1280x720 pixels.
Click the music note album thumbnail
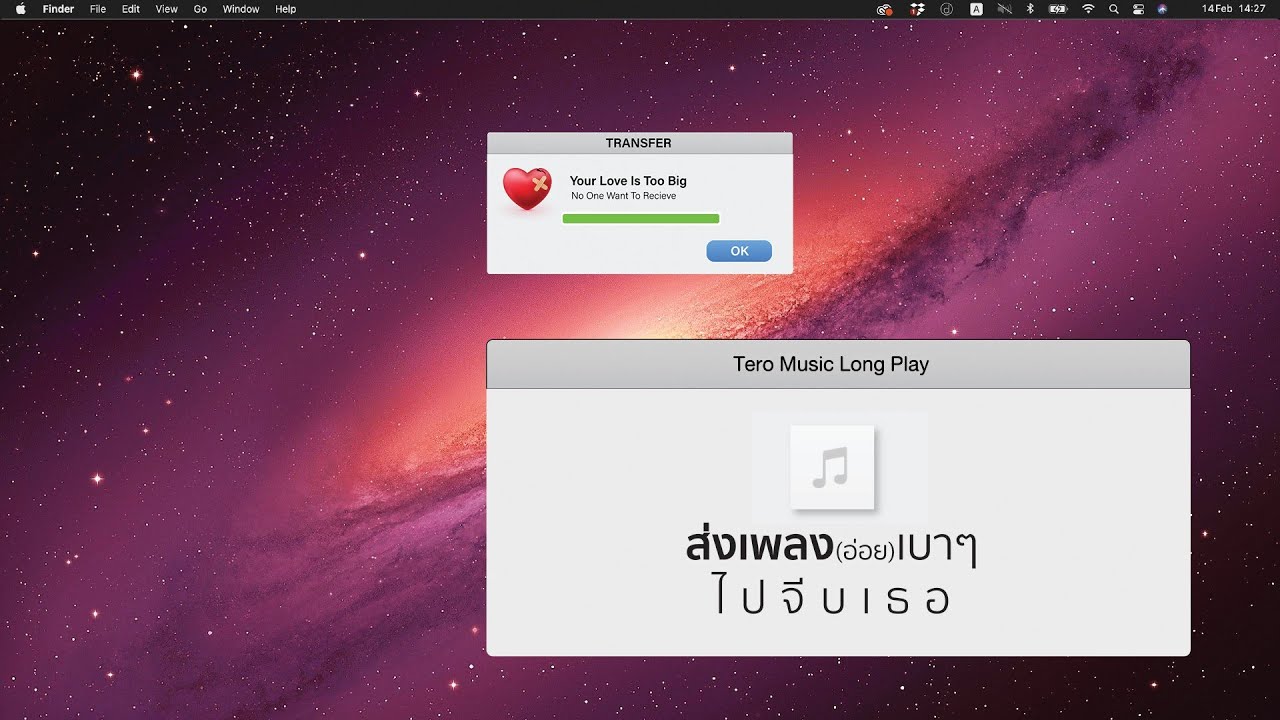[x=832, y=467]
